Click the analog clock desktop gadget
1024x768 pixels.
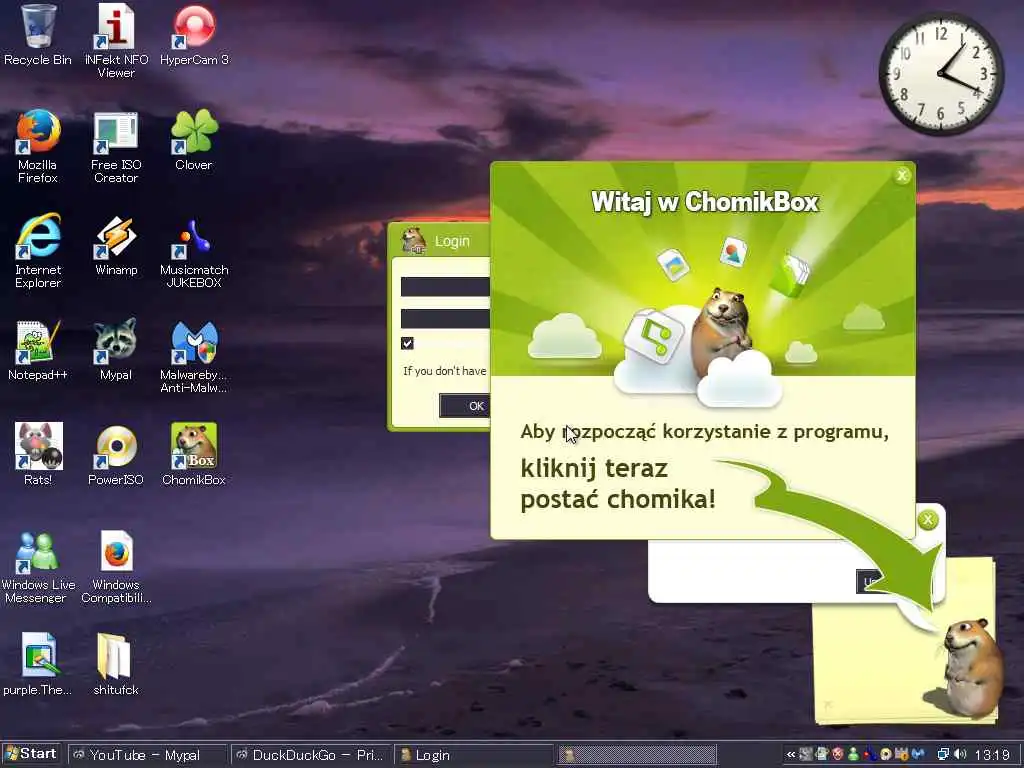941,72
